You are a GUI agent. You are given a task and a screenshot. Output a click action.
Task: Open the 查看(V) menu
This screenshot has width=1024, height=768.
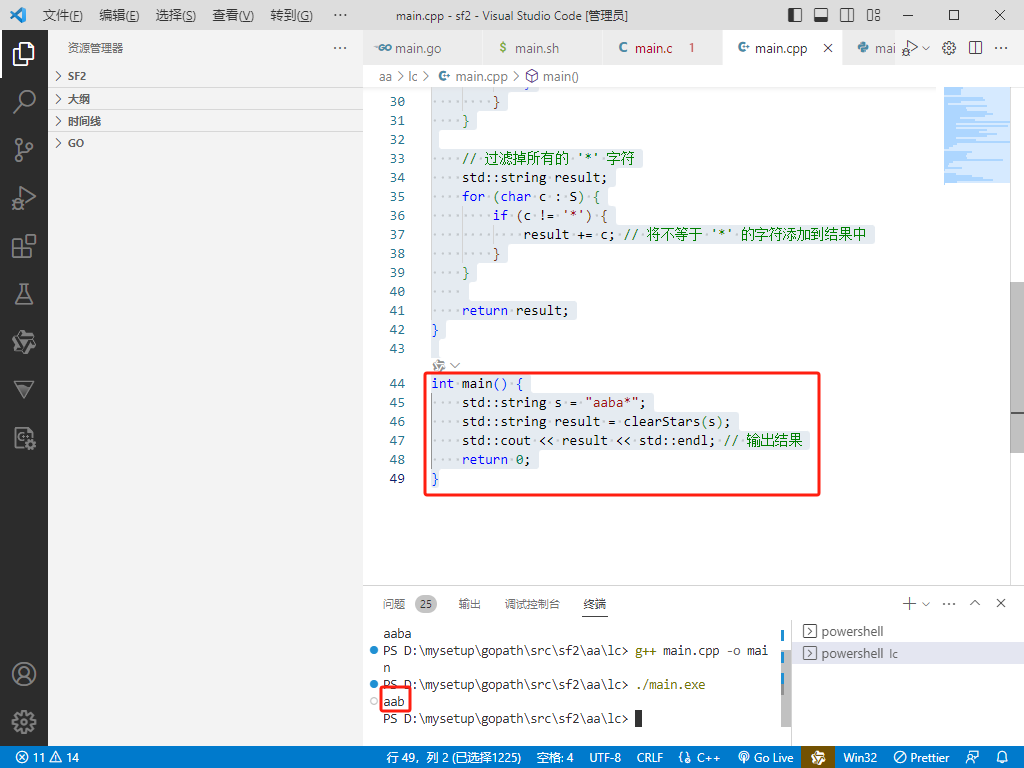[233, 15]
